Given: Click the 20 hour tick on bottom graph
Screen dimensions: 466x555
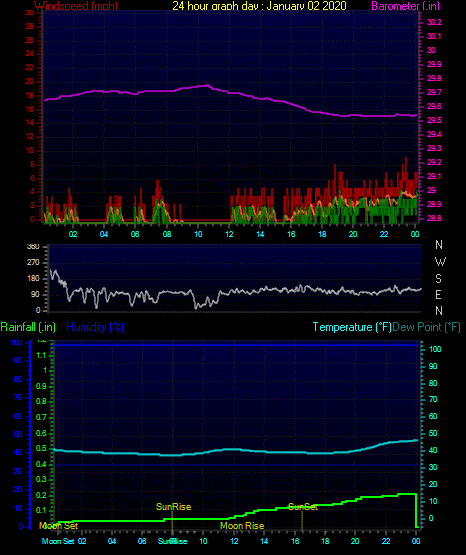Looking at the screenshot, I should pyautogui.click(x=355, y=541).
